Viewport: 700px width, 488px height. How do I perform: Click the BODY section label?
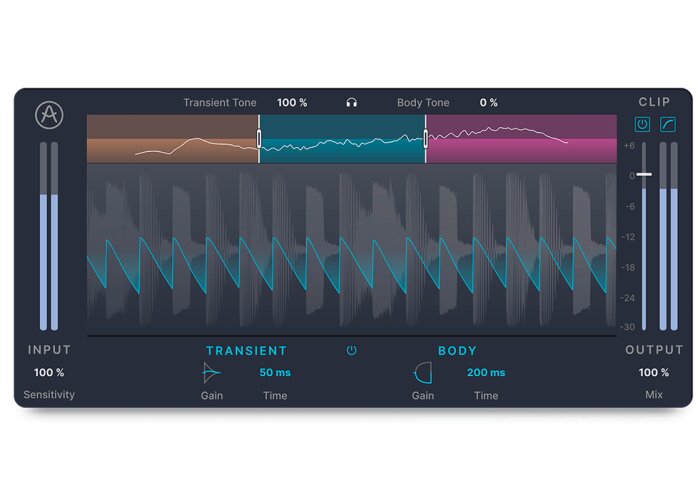click(457, 351)
